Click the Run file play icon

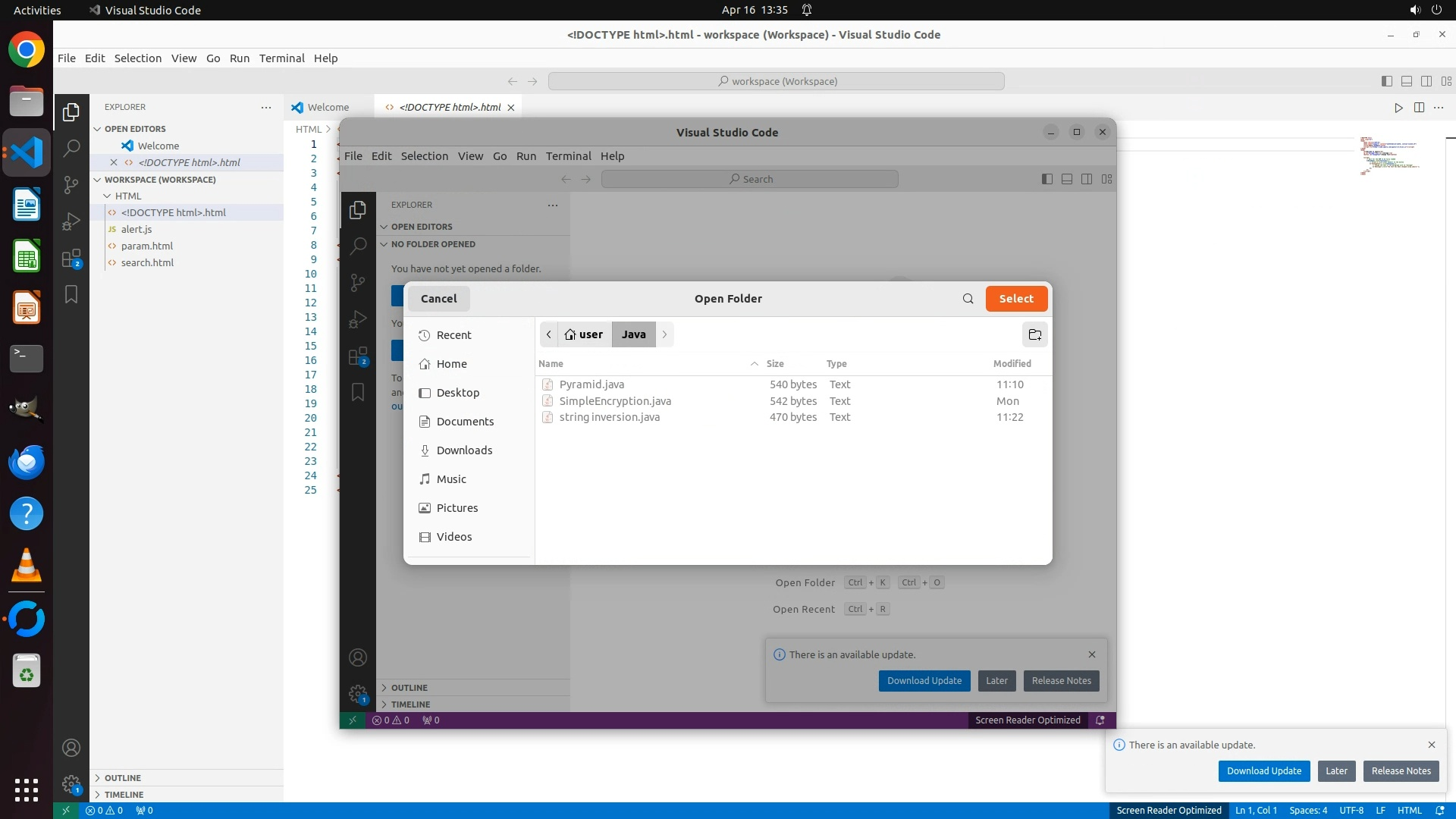pos(1398,108)
